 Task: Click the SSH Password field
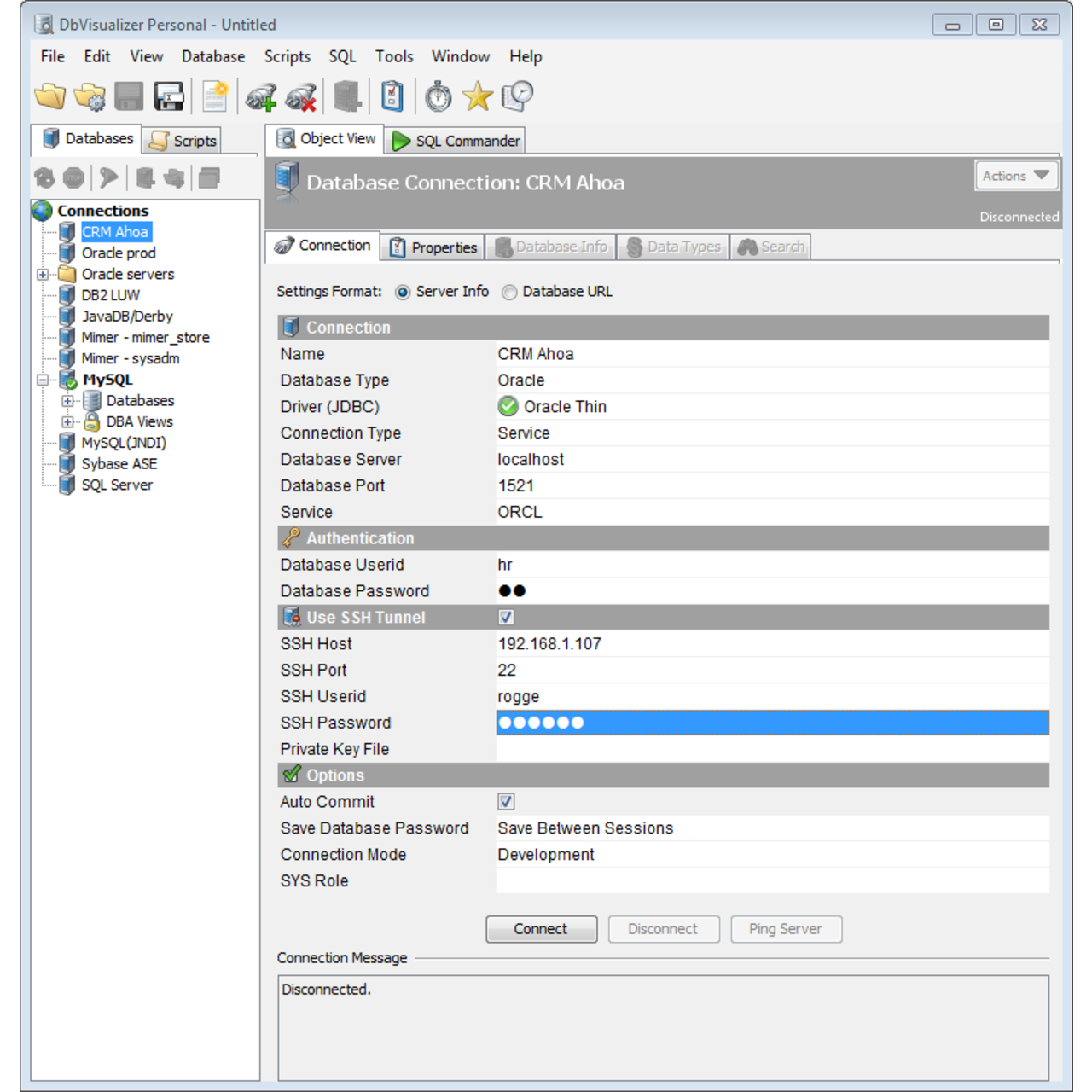pos(771,723)
